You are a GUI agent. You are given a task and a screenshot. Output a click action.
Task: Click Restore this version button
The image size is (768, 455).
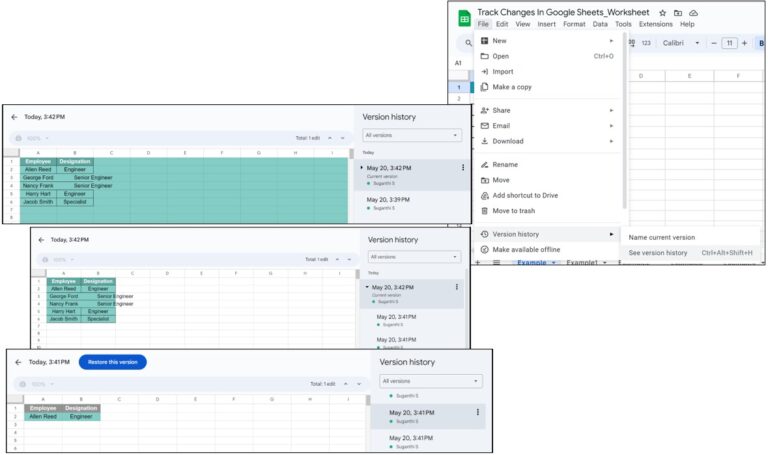tap(113, 362)
